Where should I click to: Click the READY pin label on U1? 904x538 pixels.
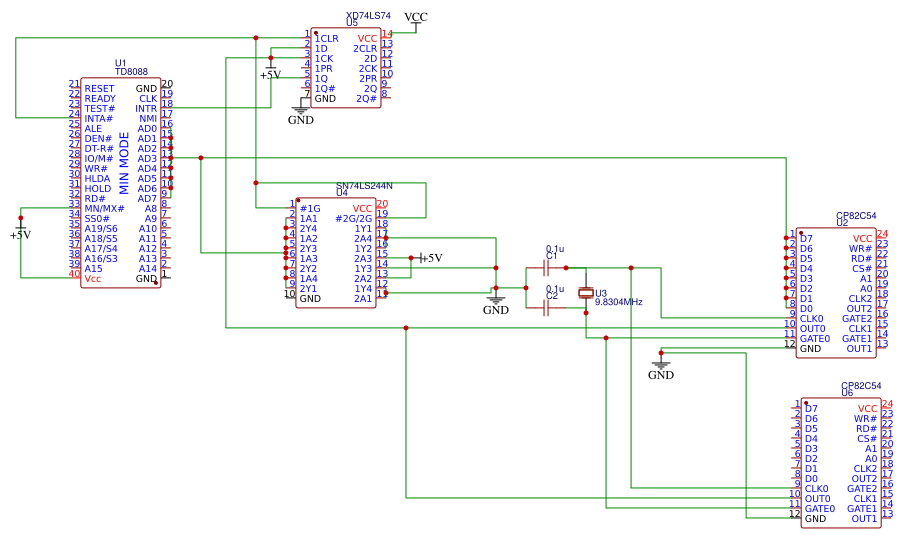tap(100, 99)
